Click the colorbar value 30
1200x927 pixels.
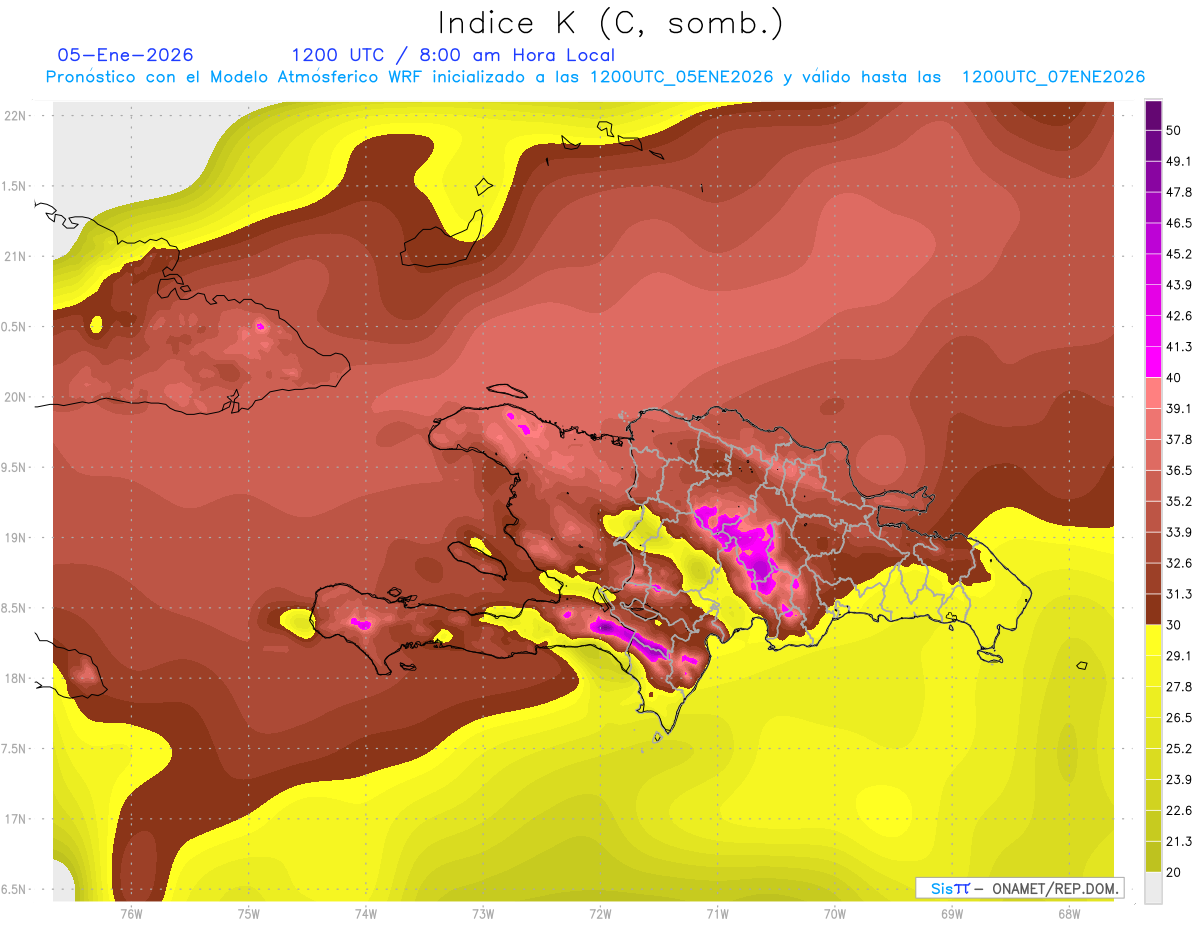1174,625
